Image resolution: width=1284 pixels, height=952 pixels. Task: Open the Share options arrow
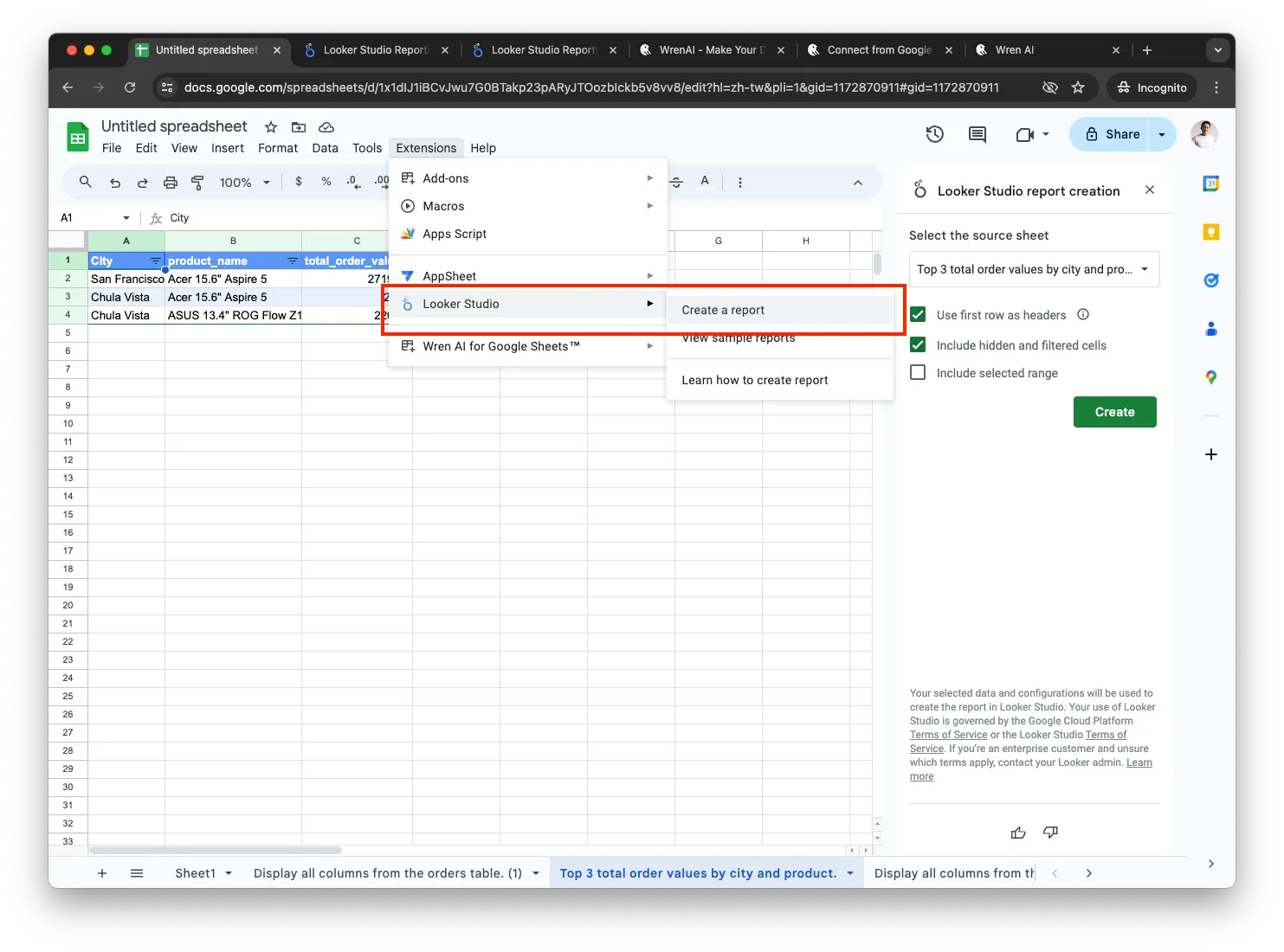tap(1162, 134)
